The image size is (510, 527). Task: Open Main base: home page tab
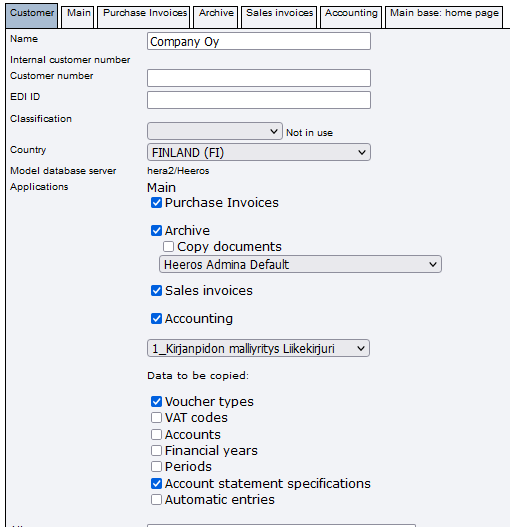444,16
